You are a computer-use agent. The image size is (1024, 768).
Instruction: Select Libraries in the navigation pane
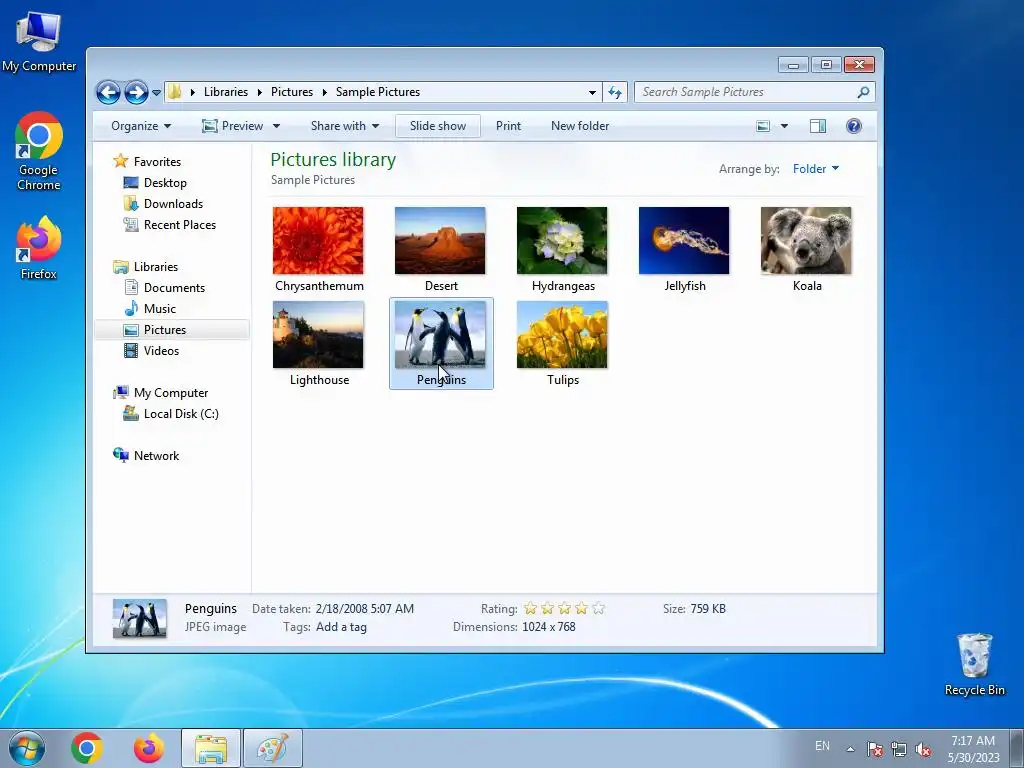tap(155, 267)
